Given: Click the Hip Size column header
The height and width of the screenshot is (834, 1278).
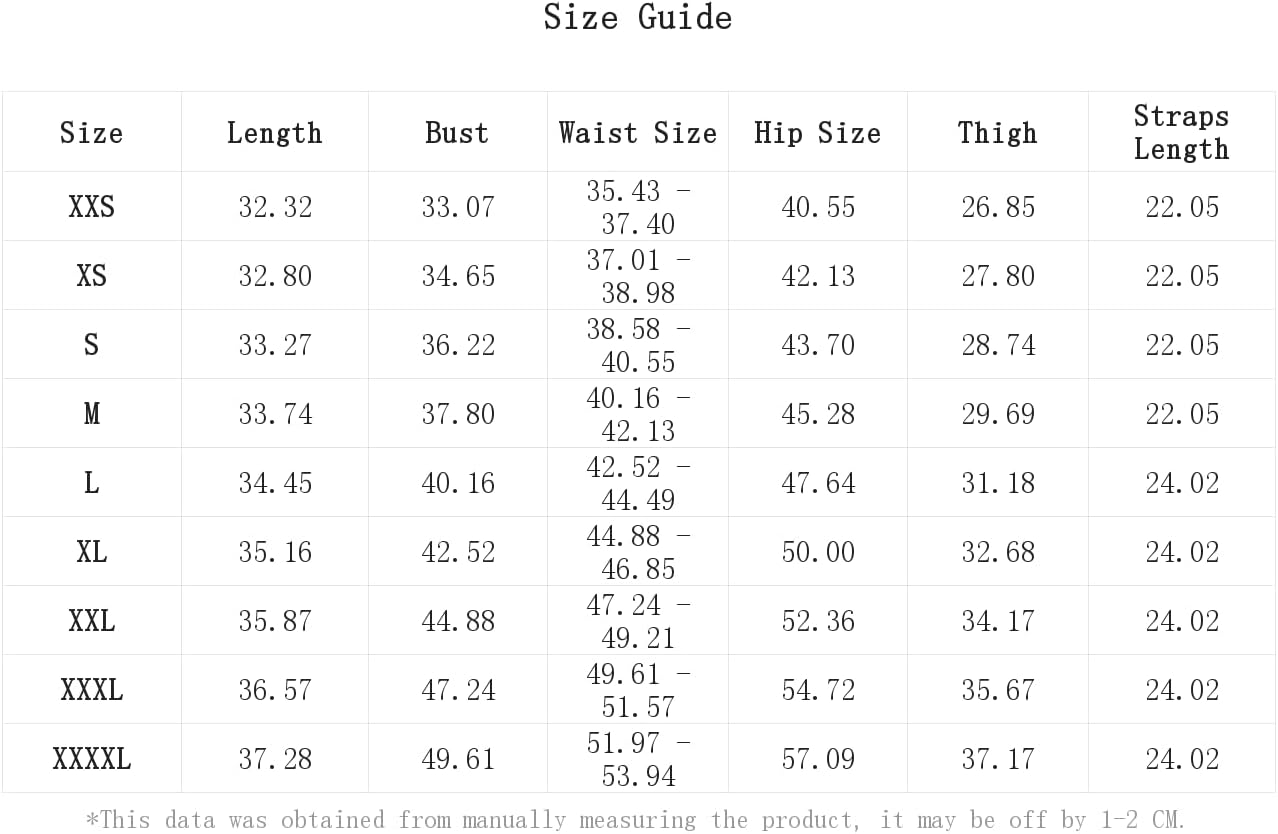Looking at the screenshot, I should coord(817,133).
